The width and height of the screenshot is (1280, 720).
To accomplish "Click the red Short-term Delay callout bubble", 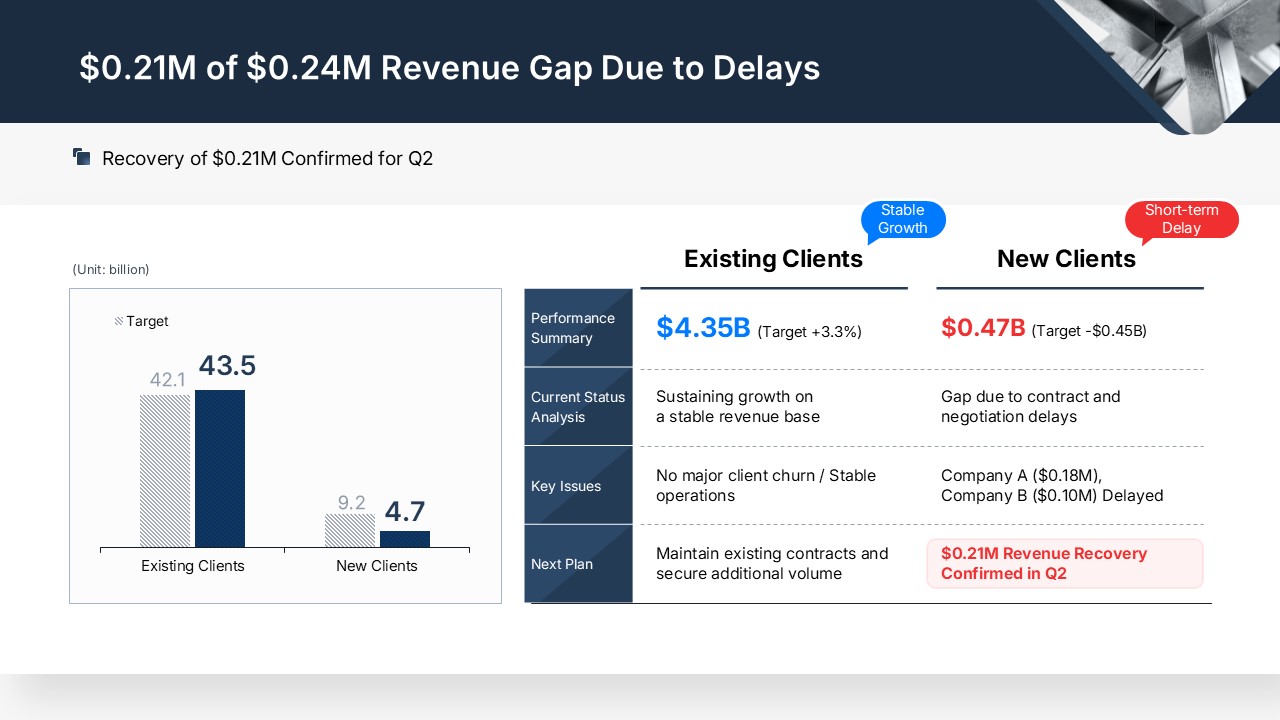I will (x=1181, y=219).
